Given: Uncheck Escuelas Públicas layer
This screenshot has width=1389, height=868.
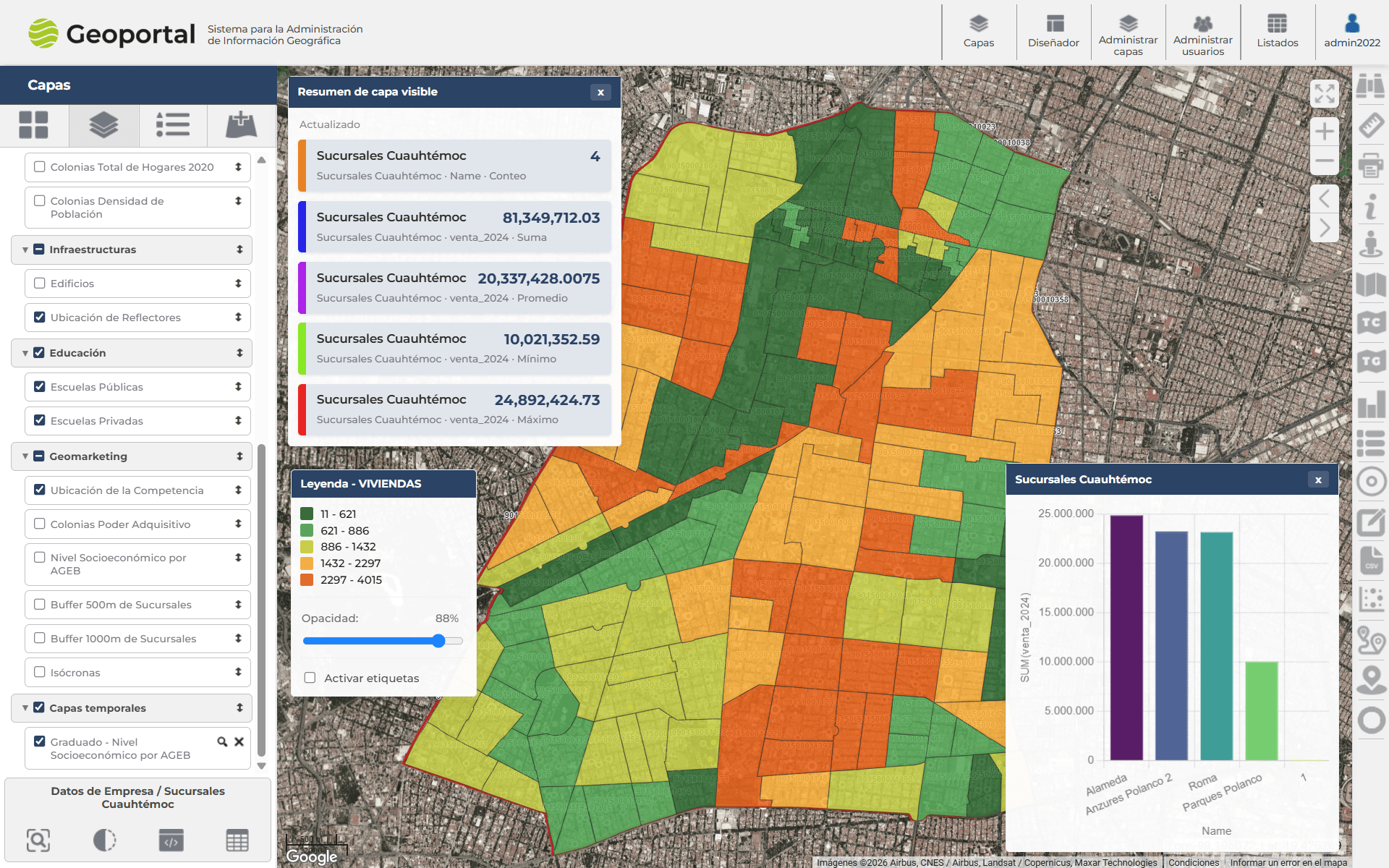Looking at the screenshot, I should 40,386.
